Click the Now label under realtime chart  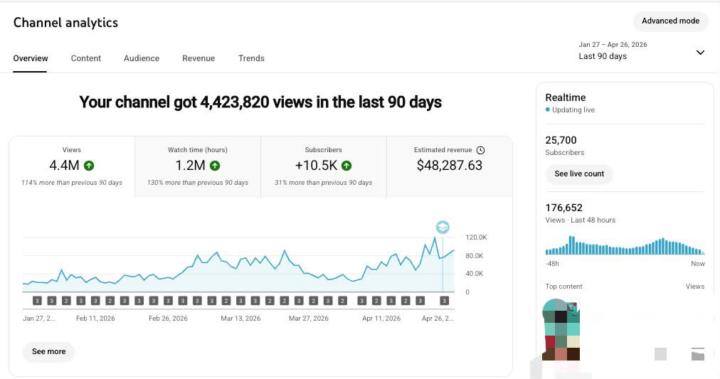[x=698, y=264]
